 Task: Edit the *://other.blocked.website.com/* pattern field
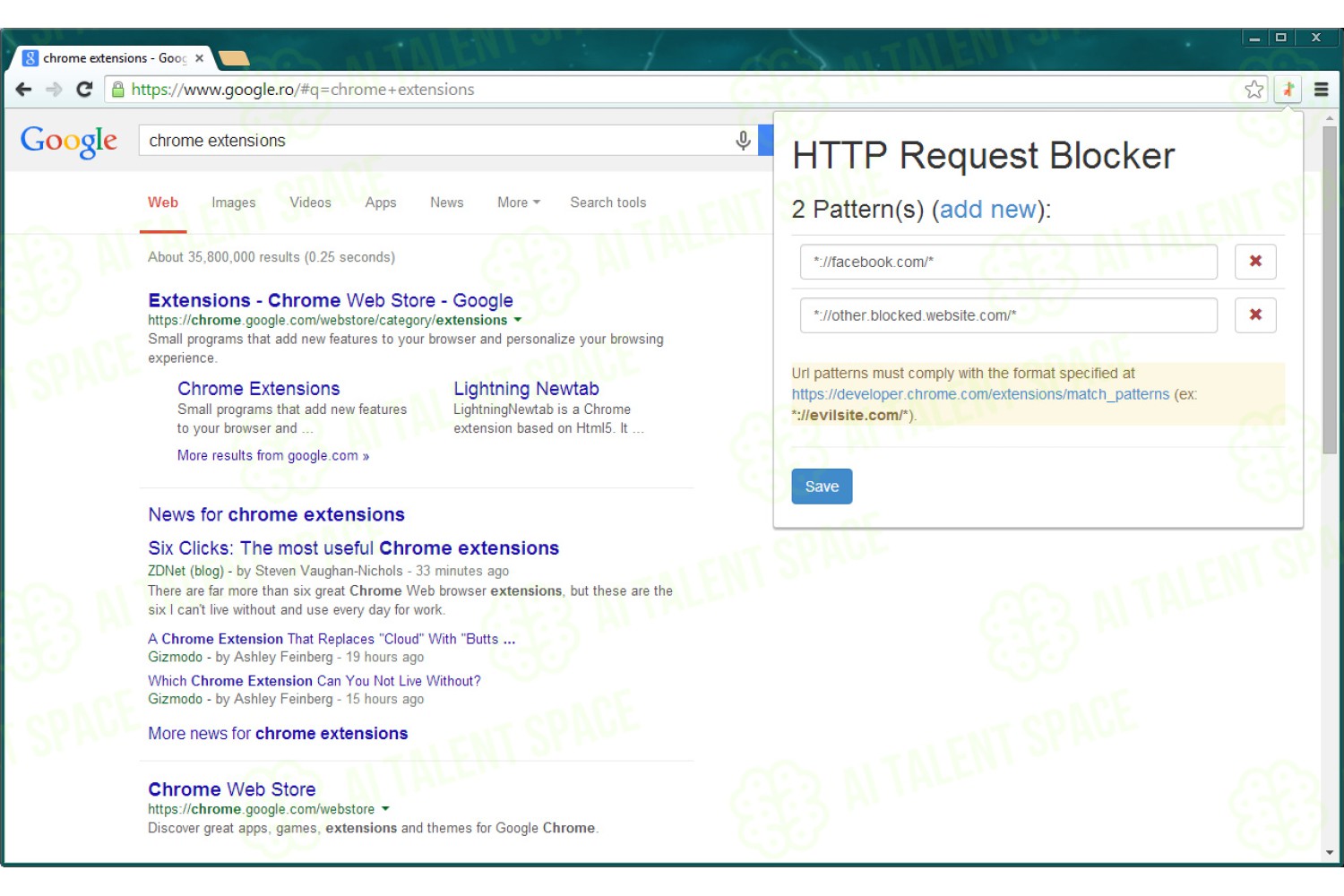point(1009,315)
